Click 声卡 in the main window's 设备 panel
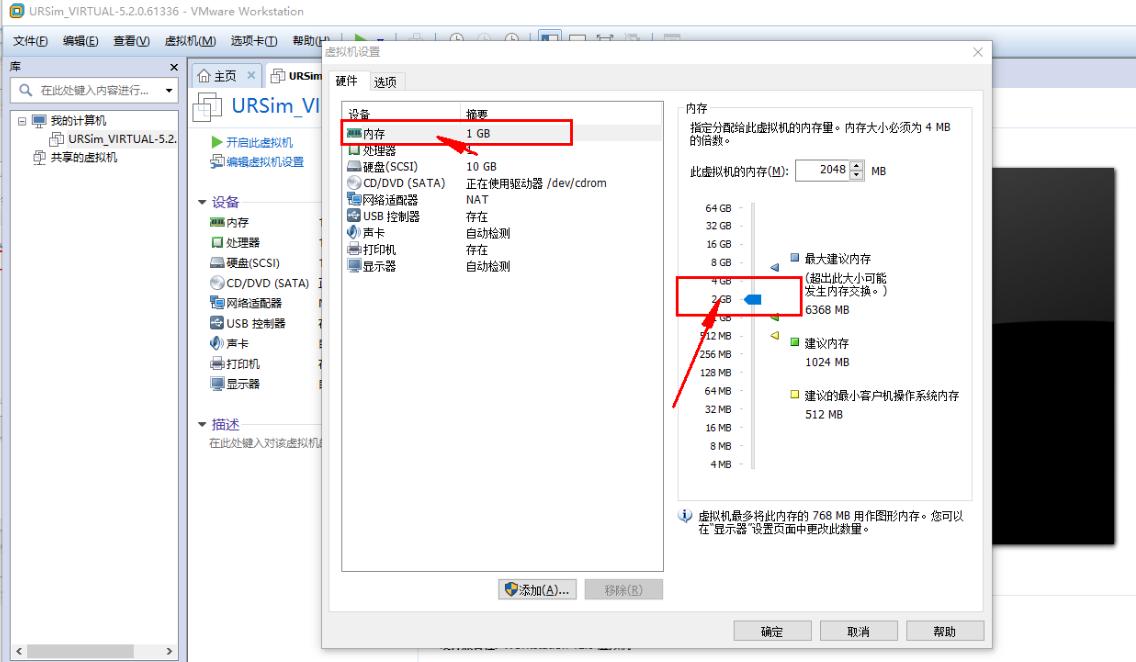The height and width of the screenshot is (662, 1136). point(229,343)
